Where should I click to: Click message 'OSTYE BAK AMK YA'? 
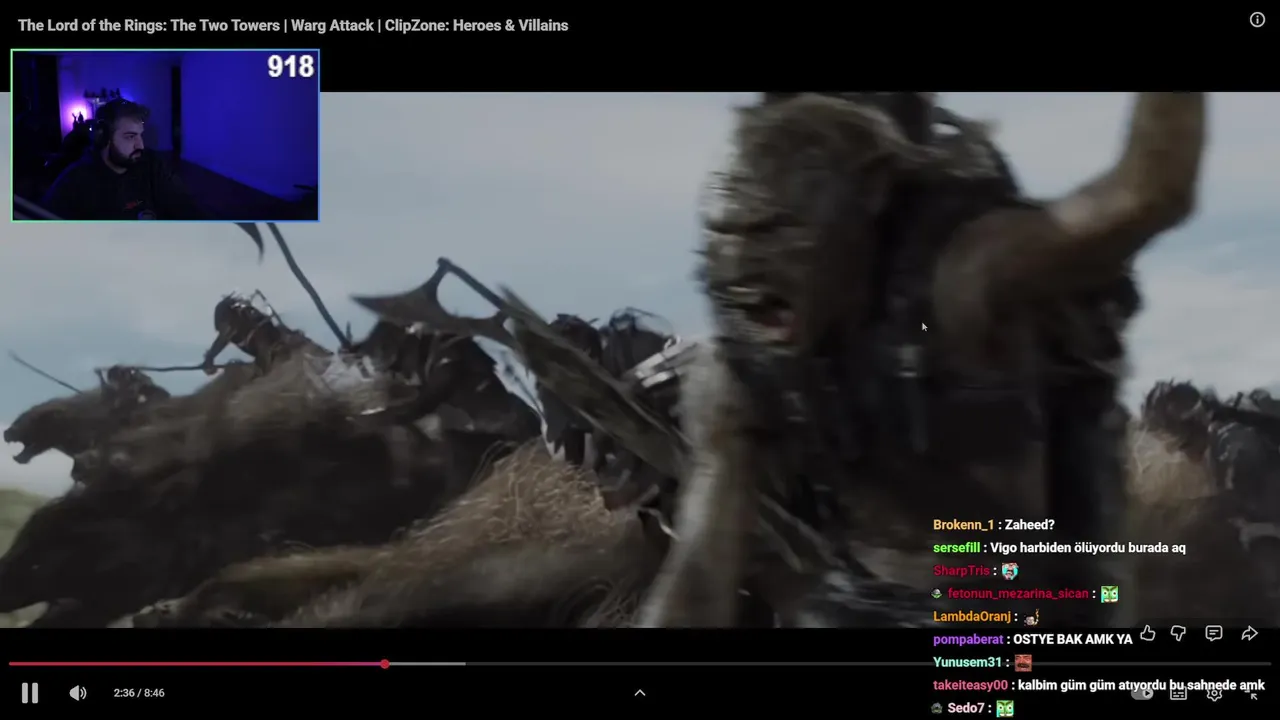click(x=1073, y=640)
